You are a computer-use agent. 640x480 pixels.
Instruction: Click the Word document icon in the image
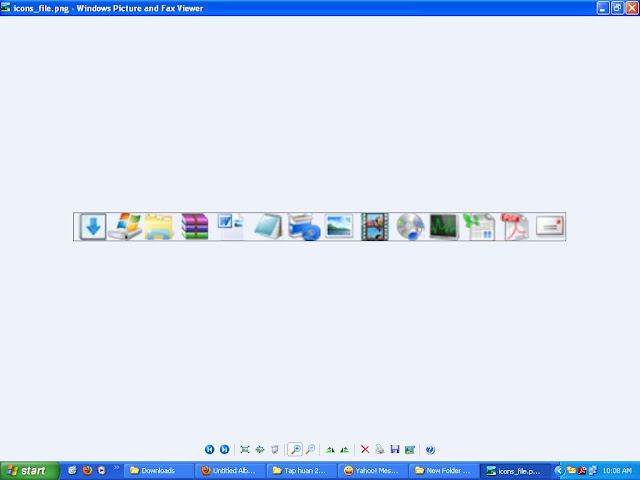point(230,227)
